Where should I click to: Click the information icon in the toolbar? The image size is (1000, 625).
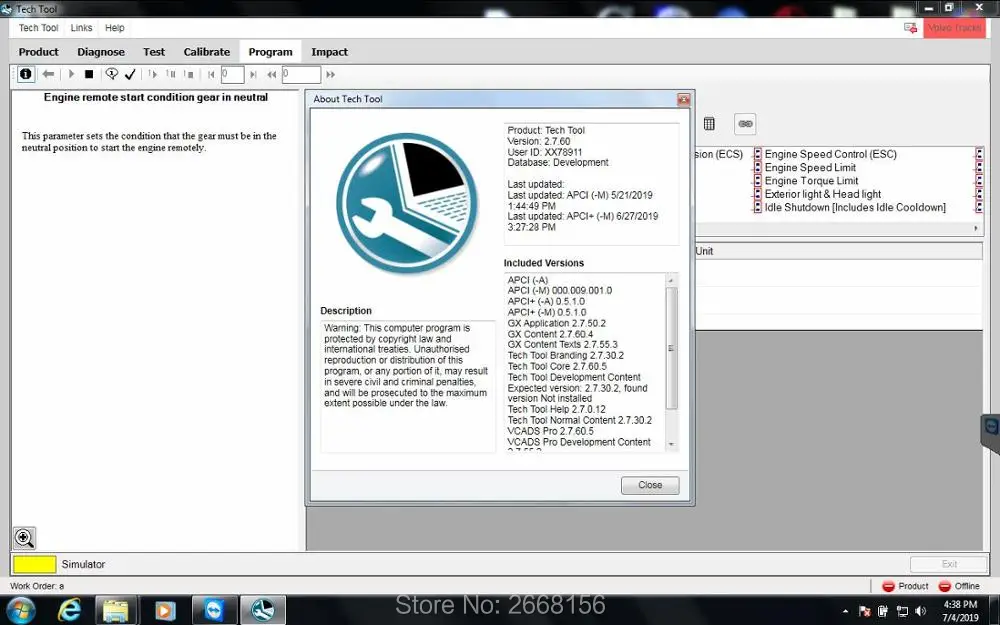pos(26,74)
